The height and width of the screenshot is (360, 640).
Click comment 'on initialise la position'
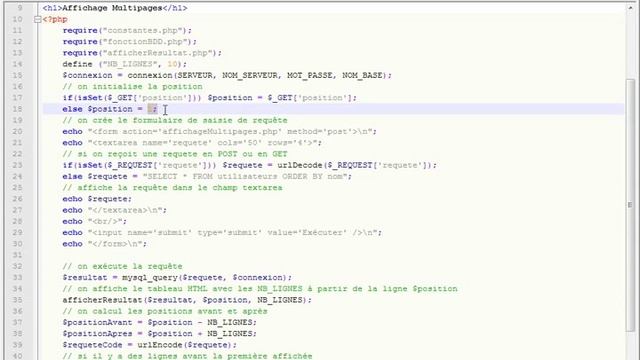coord(133,87)
